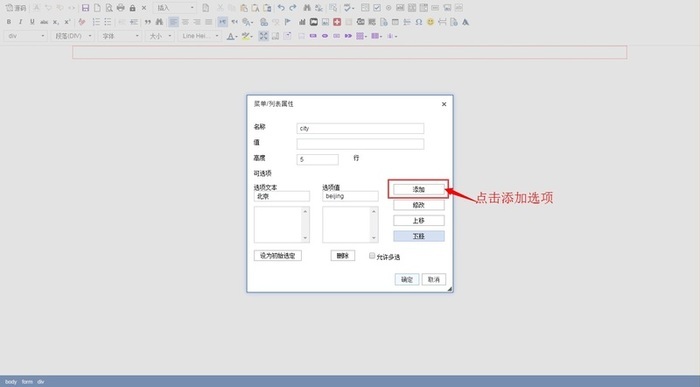
Task: Click the New Page icon
Action: pyautogui.click(x=97, y=8)
